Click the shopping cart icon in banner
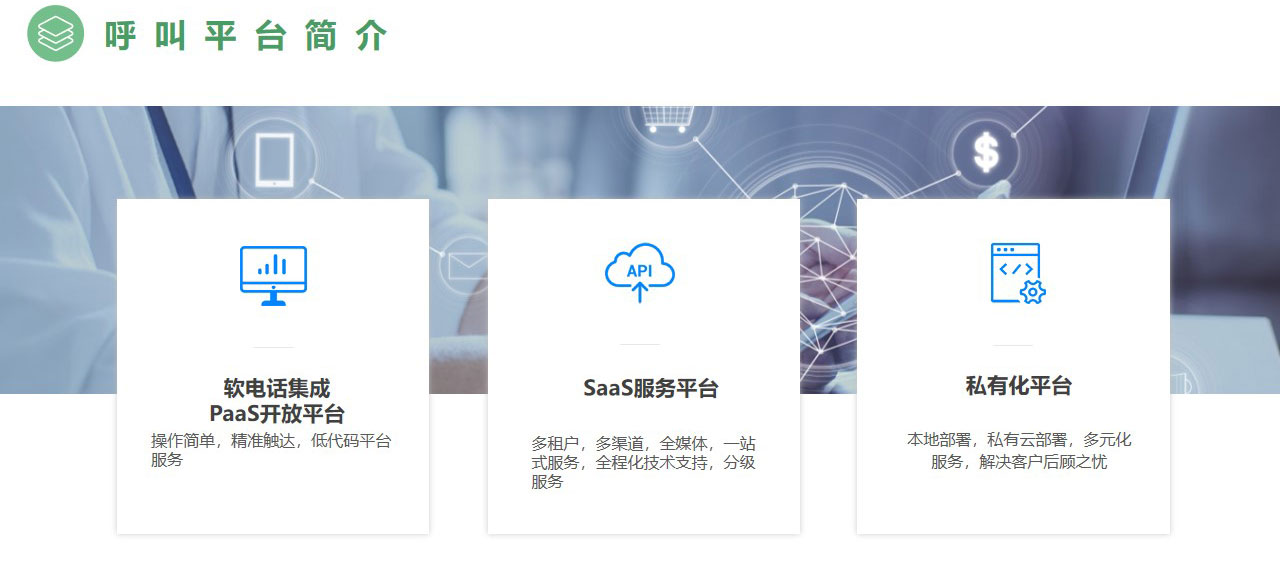The width and height of the screenshot is (1280, 582). tap(666, 118)
